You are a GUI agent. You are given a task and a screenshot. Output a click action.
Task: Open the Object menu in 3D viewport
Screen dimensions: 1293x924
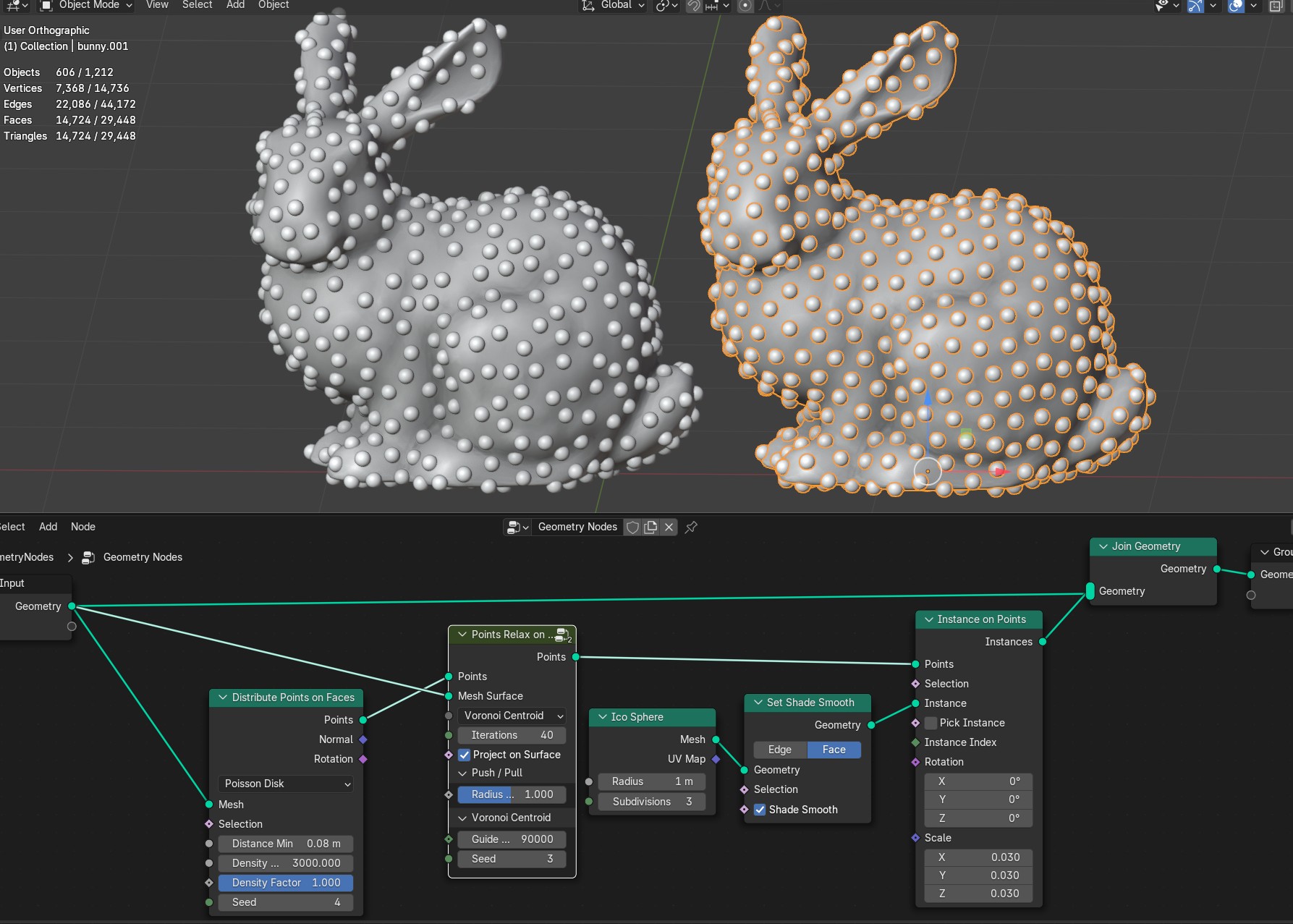pos(274,5)
